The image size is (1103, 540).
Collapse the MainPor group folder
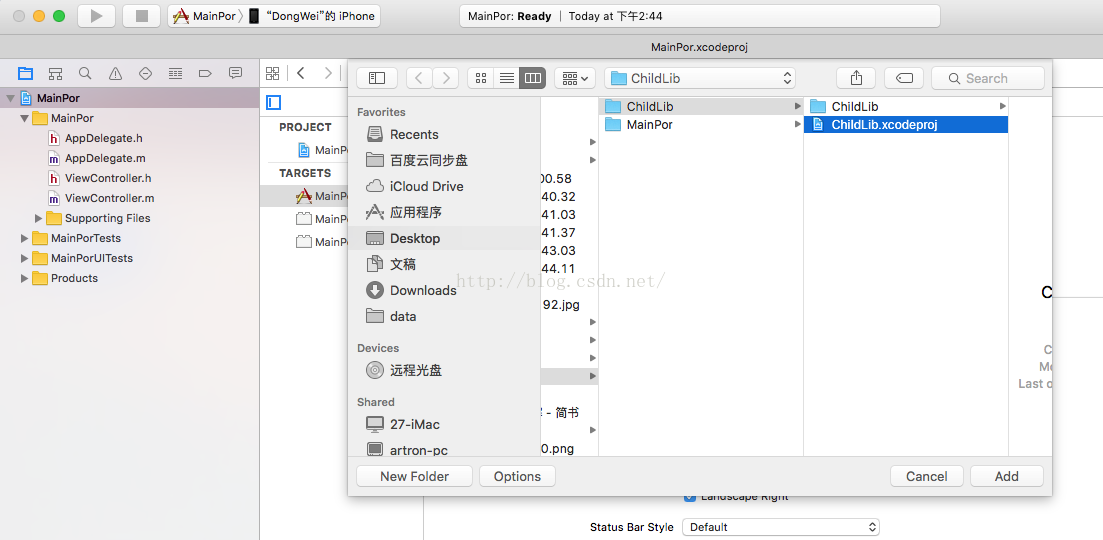(25, 118)
